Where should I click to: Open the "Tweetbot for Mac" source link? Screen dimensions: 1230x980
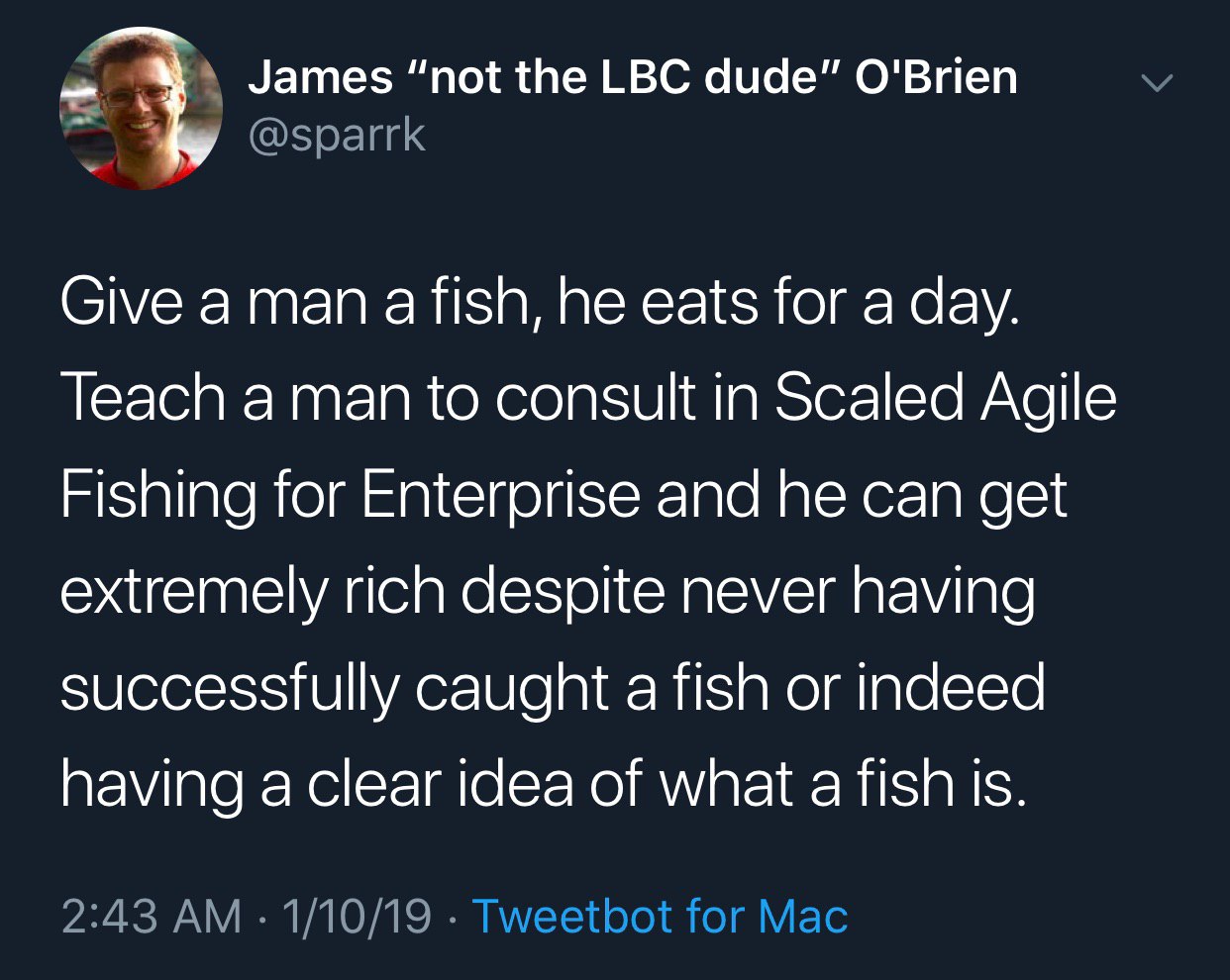(x=661, y=916)
